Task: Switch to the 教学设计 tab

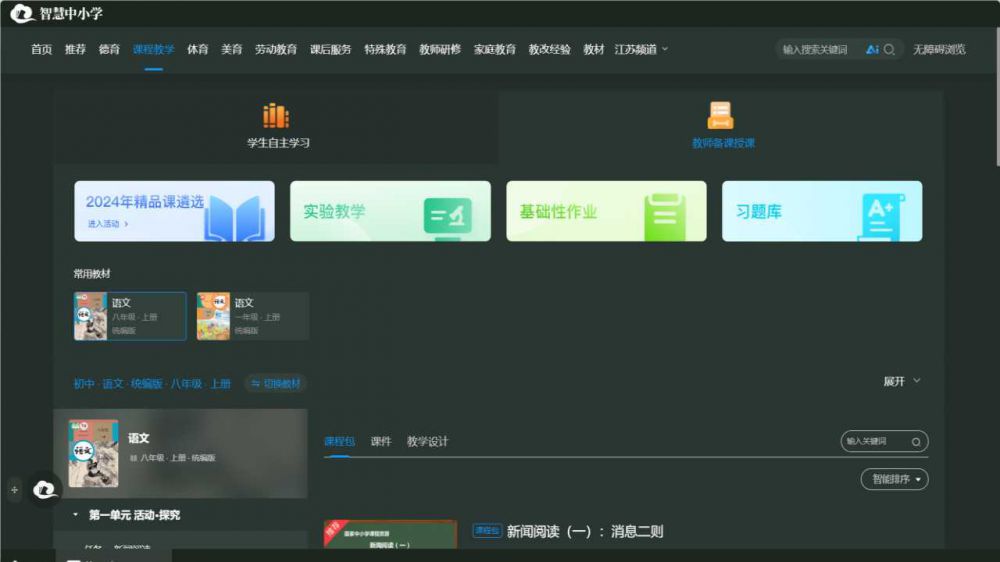Action: point(427,441)
